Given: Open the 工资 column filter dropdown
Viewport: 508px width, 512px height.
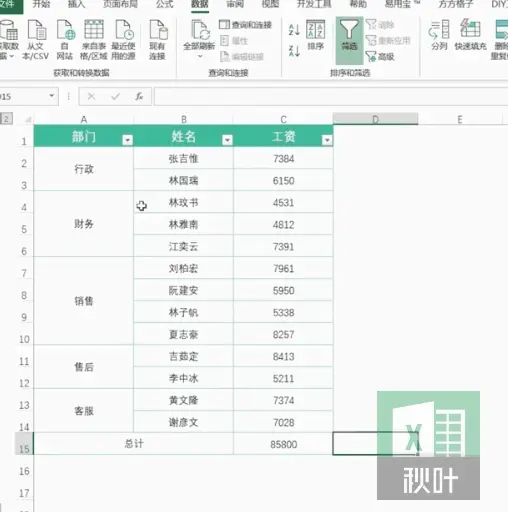Looking at the screenshot, I should point(327,140).
